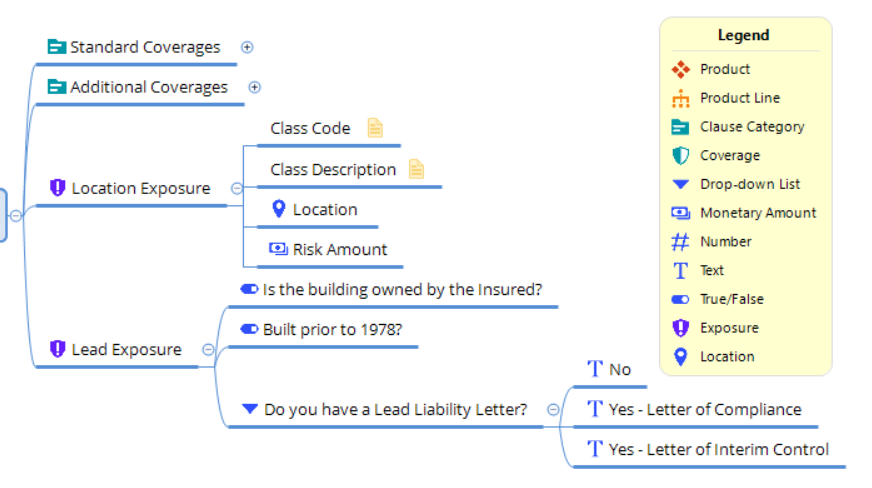Screen dimensions: 872x488
Task: Open the note icon next to Class Description
Action: pyautogui.click(x=416, y=169)
